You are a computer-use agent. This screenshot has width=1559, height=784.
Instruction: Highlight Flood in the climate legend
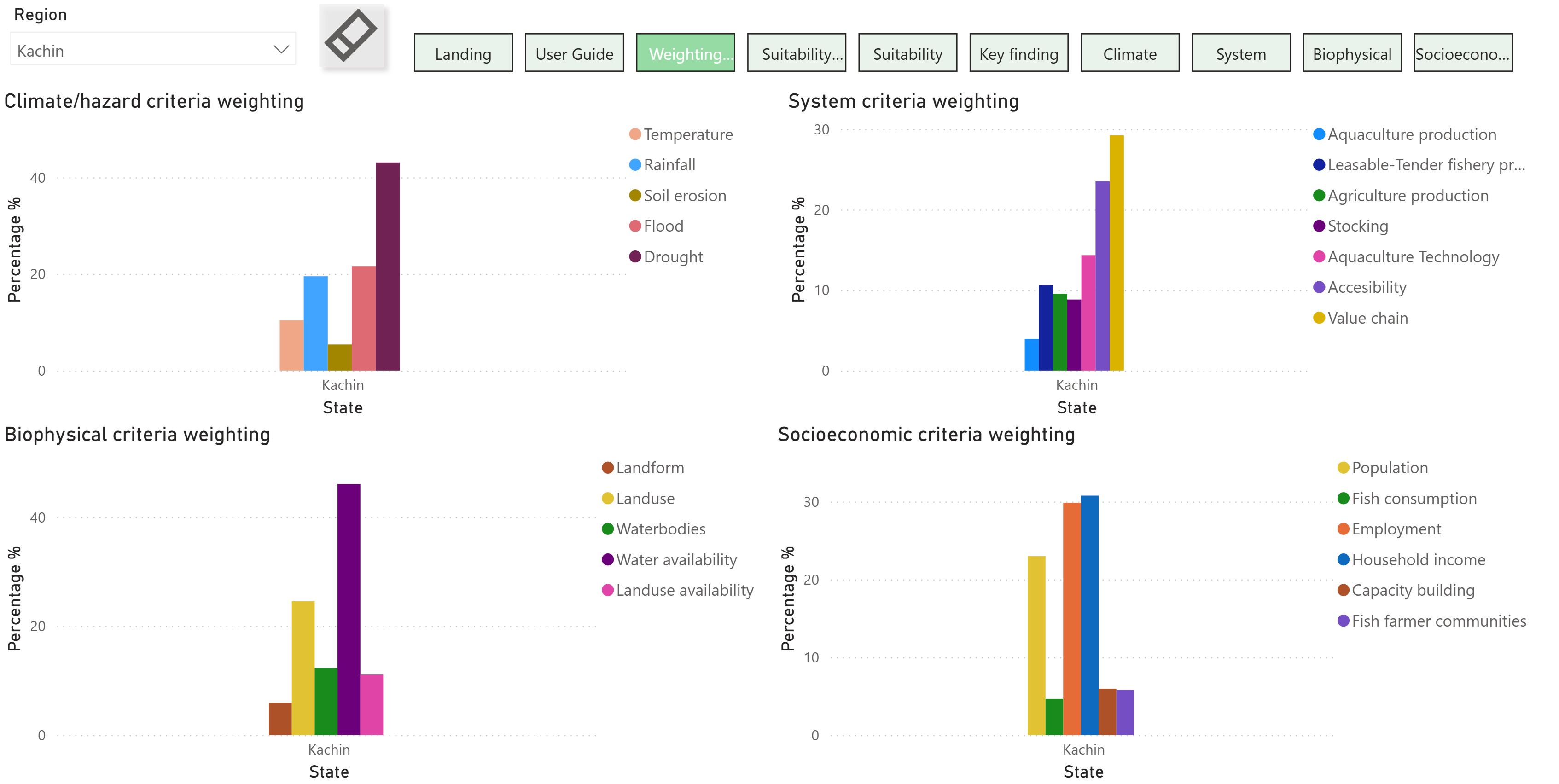coord(657,226)
